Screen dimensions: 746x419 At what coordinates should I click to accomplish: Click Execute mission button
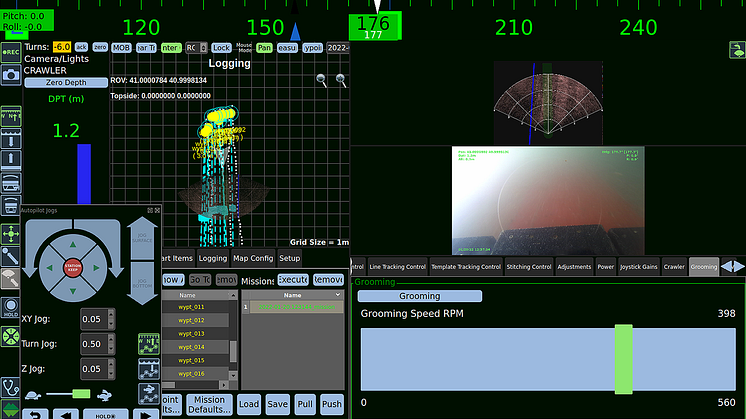click(x=293, y=280)
